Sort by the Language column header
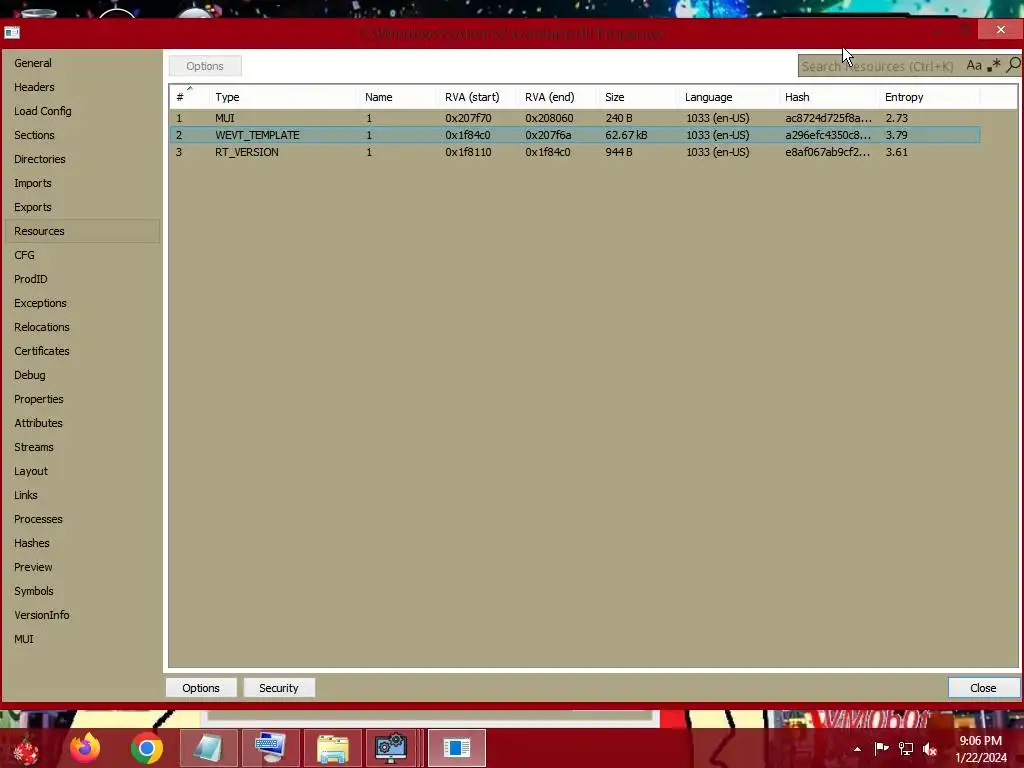 [728, 97]
